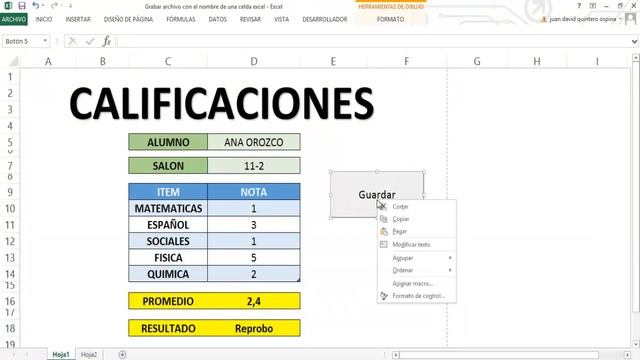Choose Modificar texto in context menu
640x360 pixels.
pyautogui.click(x=416, y=244)
